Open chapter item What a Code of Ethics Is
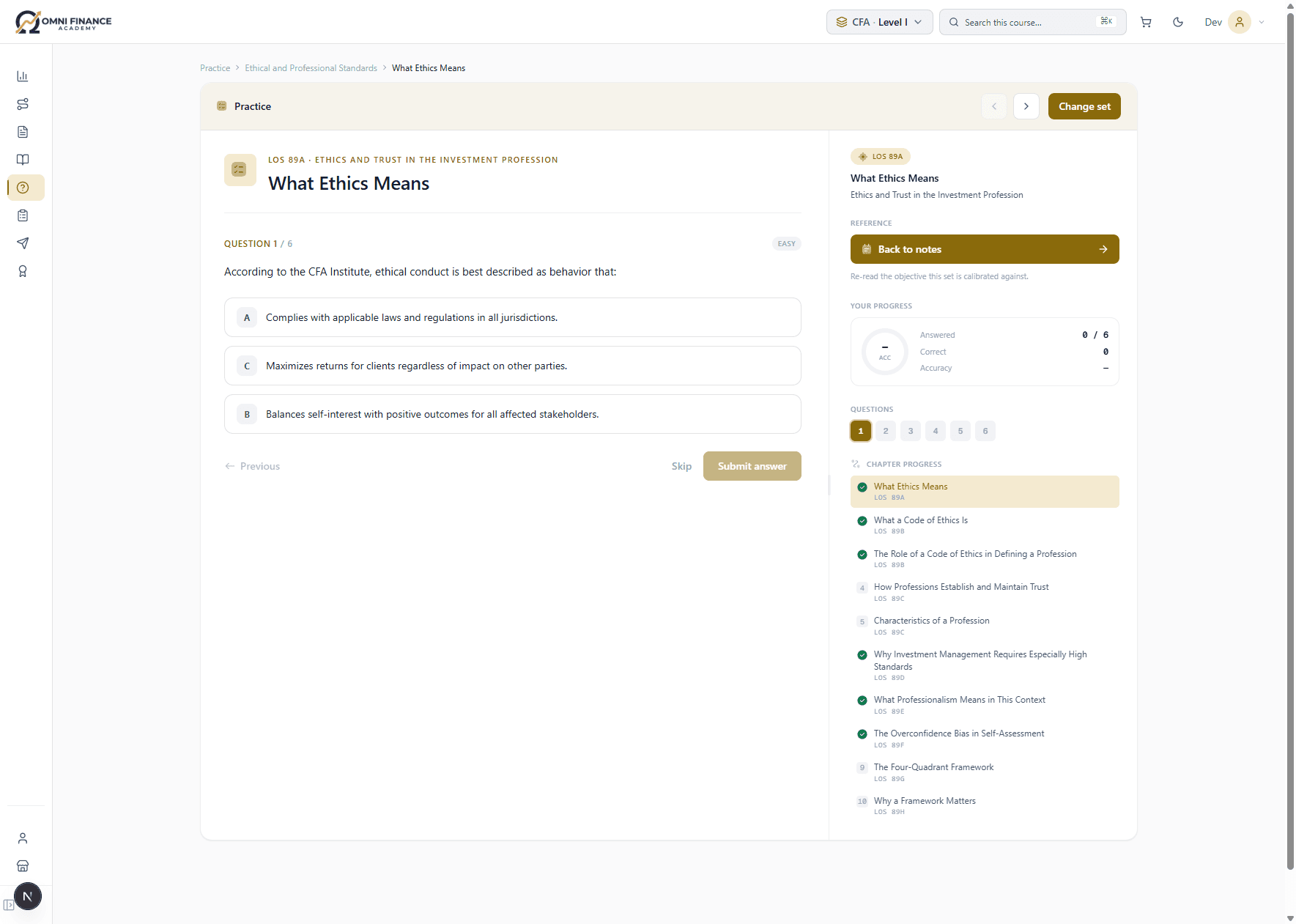This screenshot has height=924, width=1296. 985,525
